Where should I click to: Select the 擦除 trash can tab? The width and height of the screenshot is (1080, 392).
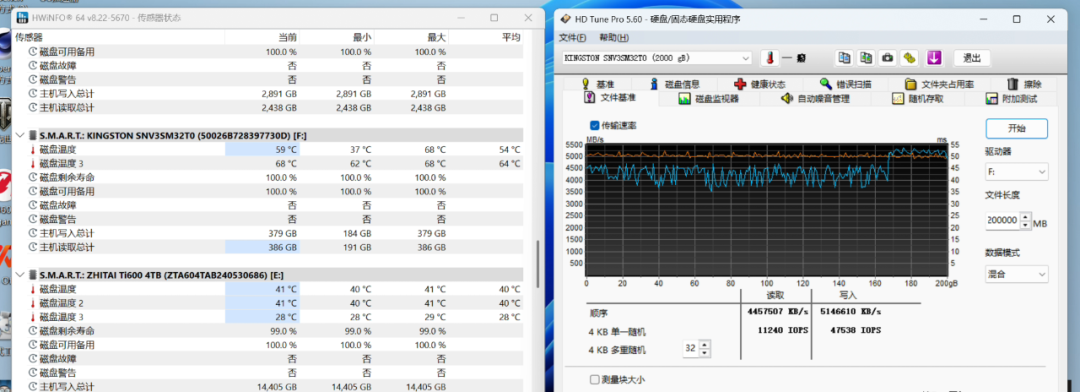1024,84
